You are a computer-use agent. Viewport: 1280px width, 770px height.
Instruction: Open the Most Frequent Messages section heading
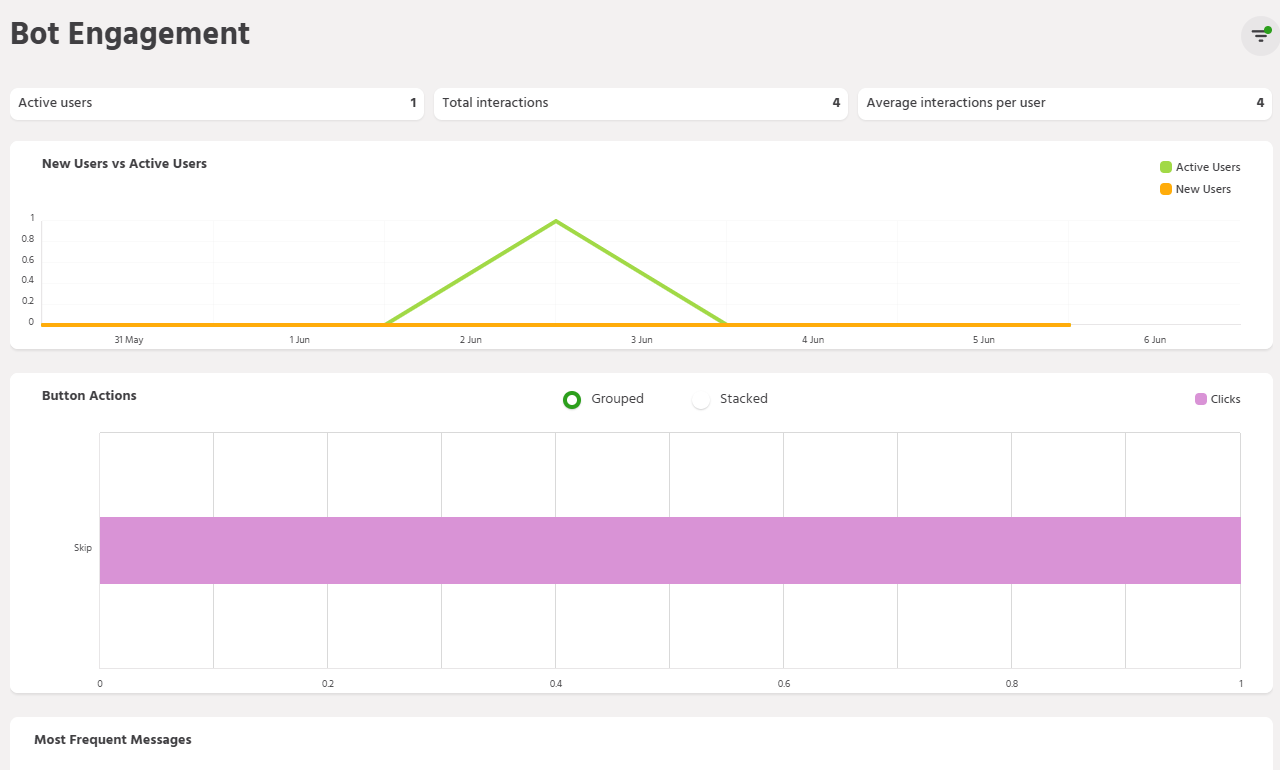[113, 740]
